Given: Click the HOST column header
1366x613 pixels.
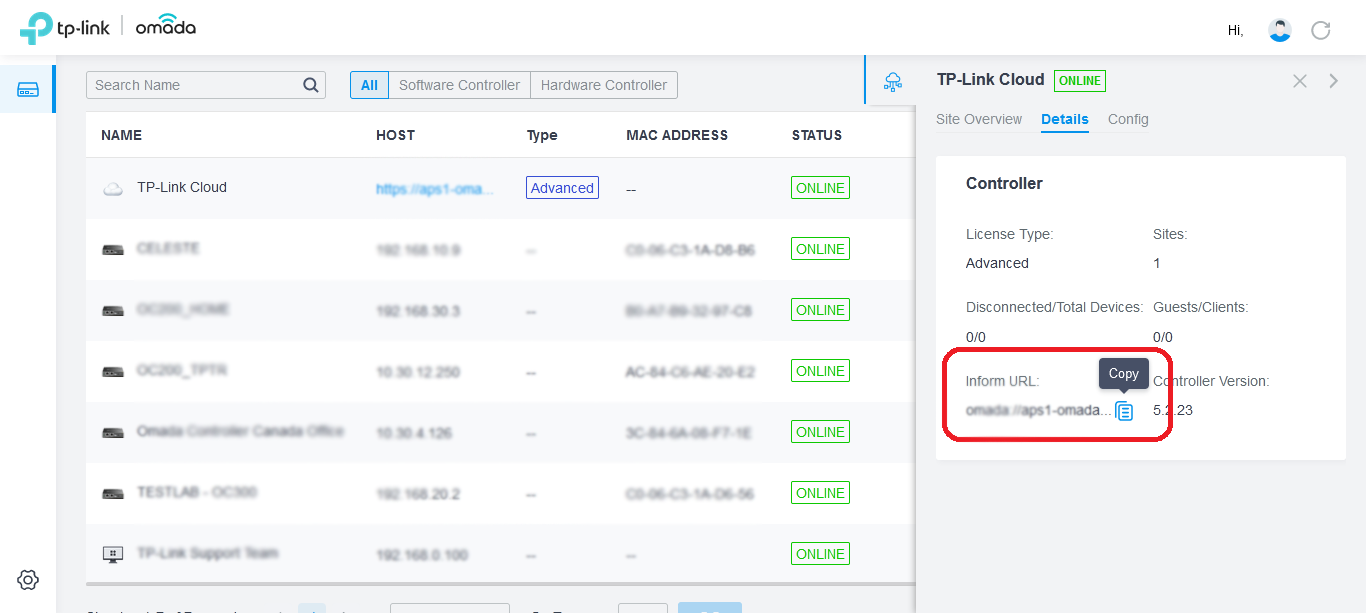Looking at the screenshot, I should (x=395, y=135).
